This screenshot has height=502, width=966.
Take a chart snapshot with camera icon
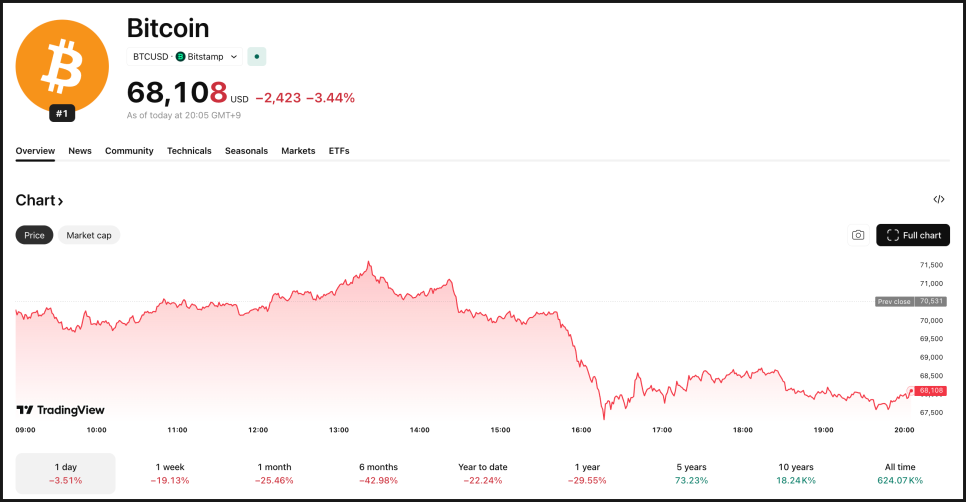point(857,235)
